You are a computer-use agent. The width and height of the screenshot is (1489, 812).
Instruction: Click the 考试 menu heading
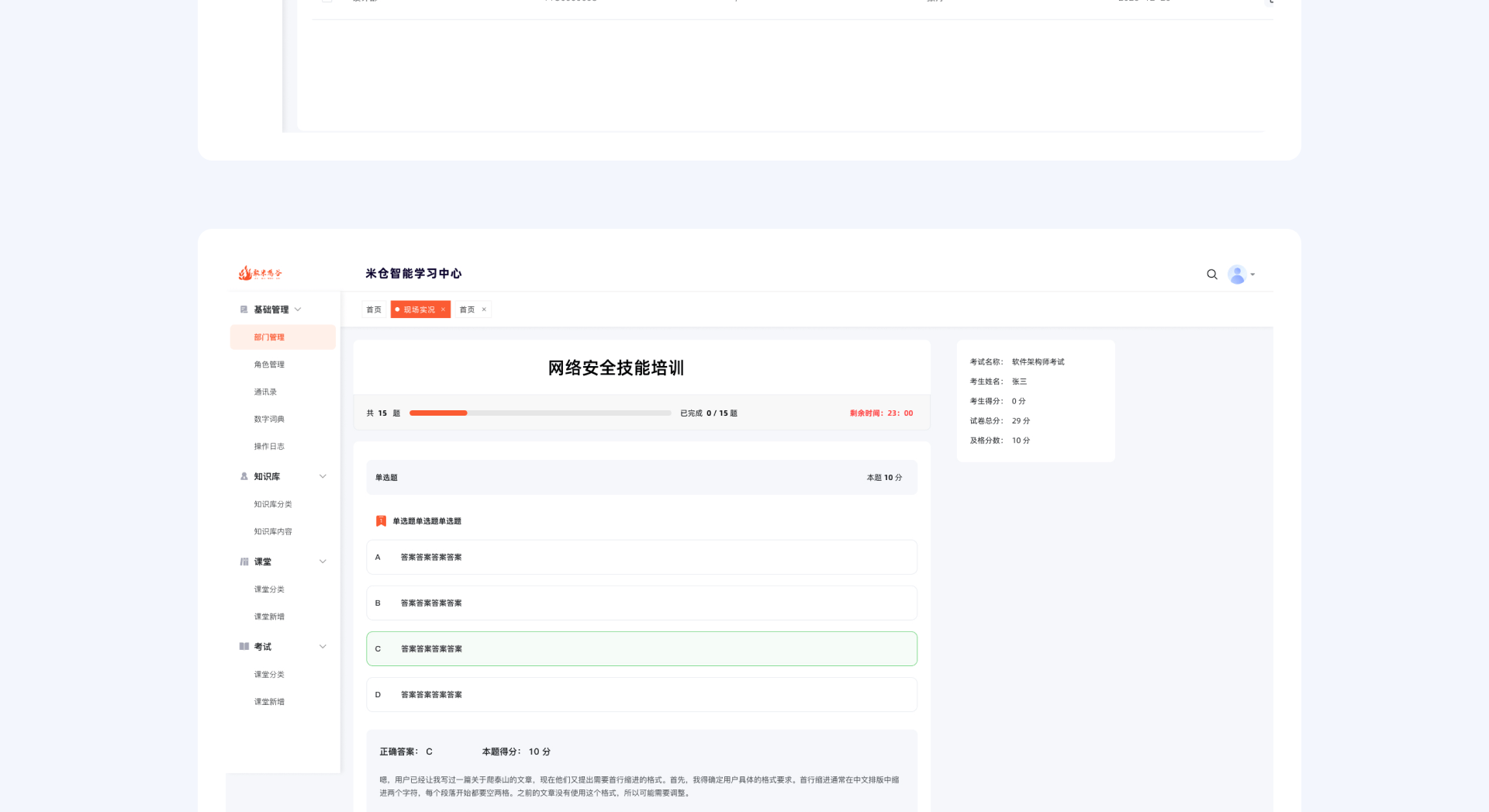pyautogui.click(x=263, y=646)
